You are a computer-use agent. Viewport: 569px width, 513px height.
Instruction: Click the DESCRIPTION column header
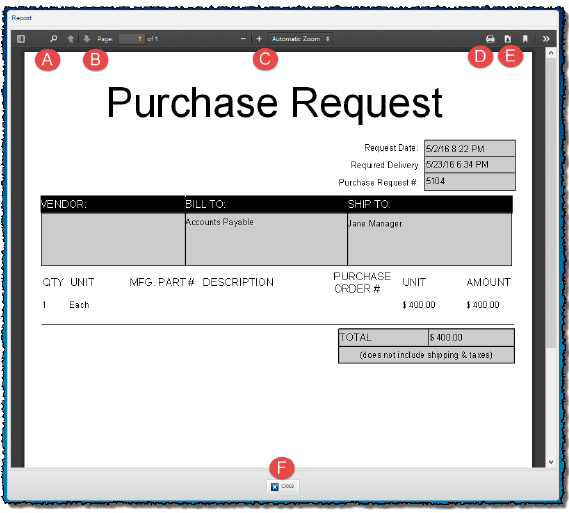pos(238,282)
